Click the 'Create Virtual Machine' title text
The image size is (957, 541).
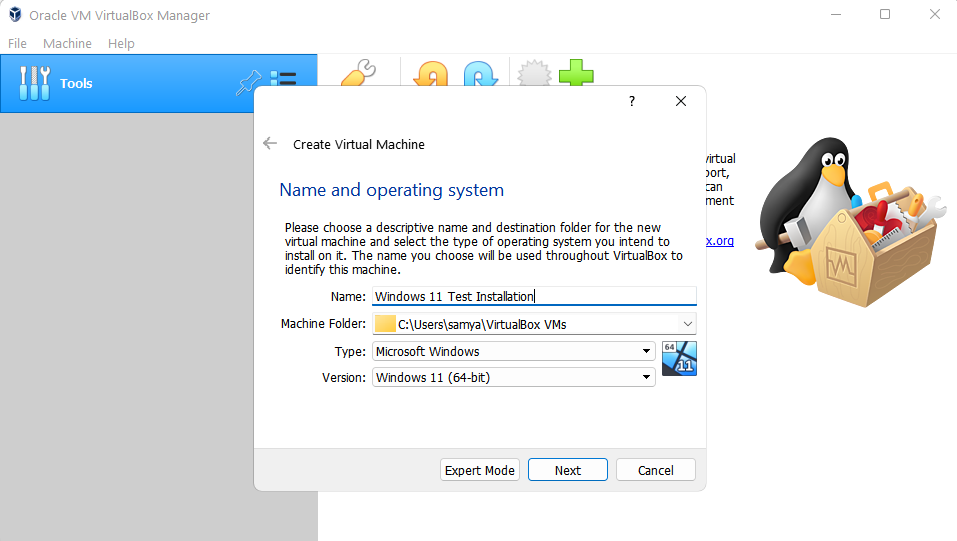pyautogui.click(x=359, y=144)
